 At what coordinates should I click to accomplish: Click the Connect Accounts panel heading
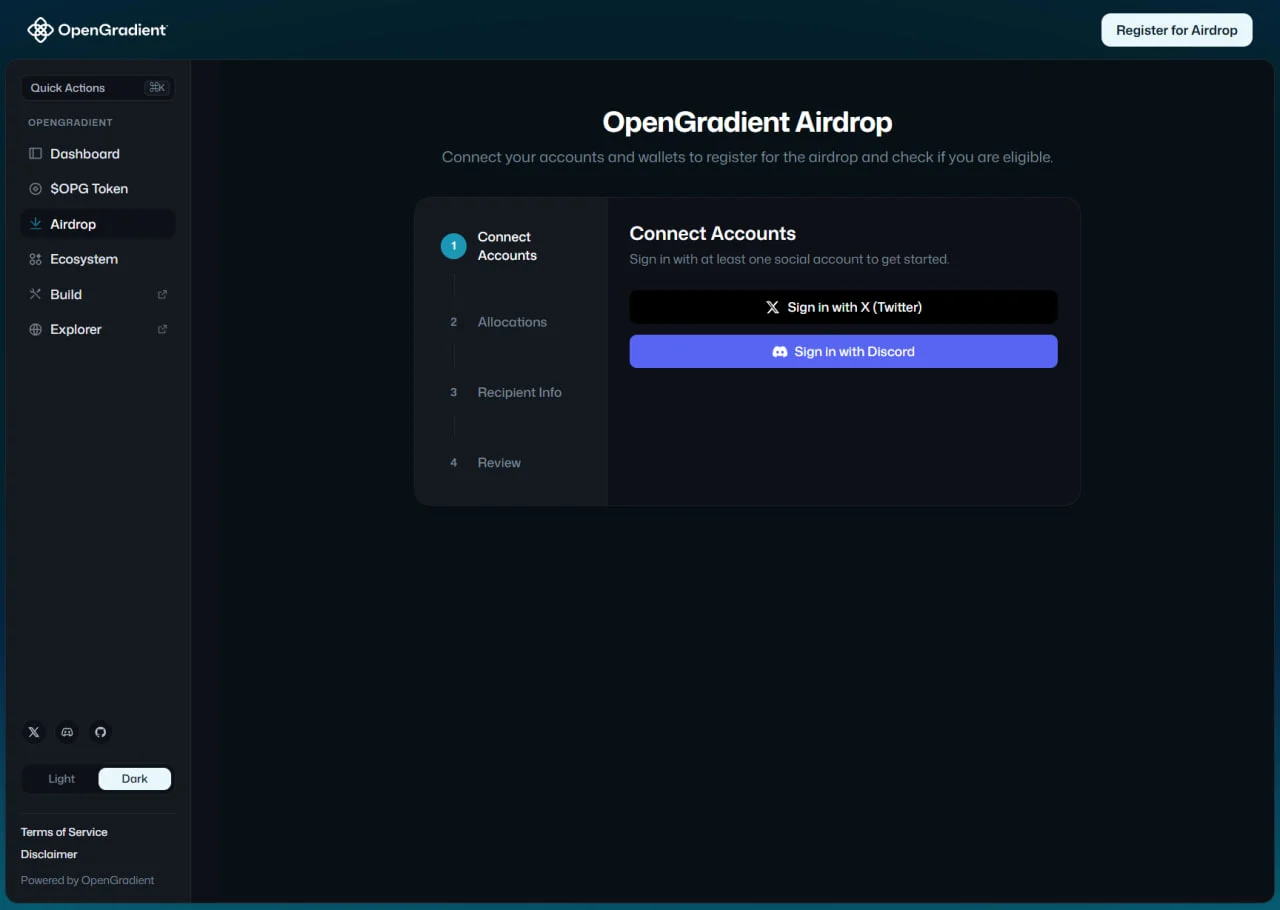(x=712, y=233)
